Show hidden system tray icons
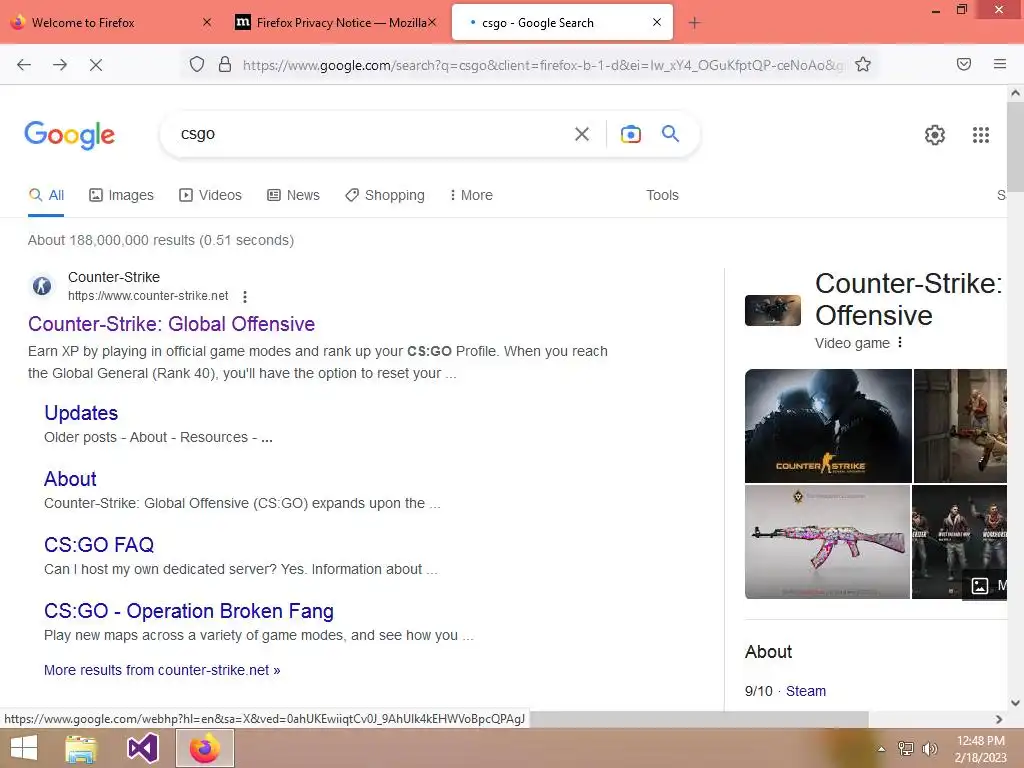The height and width of the screenshot is (768, 1024). (x=882, y=749)
